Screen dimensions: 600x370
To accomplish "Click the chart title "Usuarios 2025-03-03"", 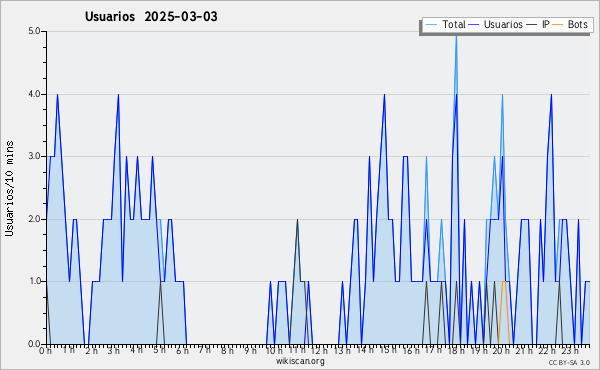I will pyautogui.click(x=151, y=16).
